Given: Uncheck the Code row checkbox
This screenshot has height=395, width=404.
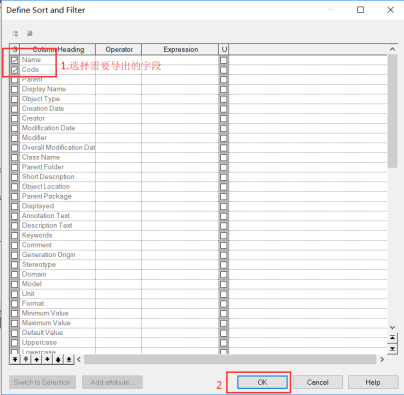Looking at the screenshot, I should coord(15,70).
